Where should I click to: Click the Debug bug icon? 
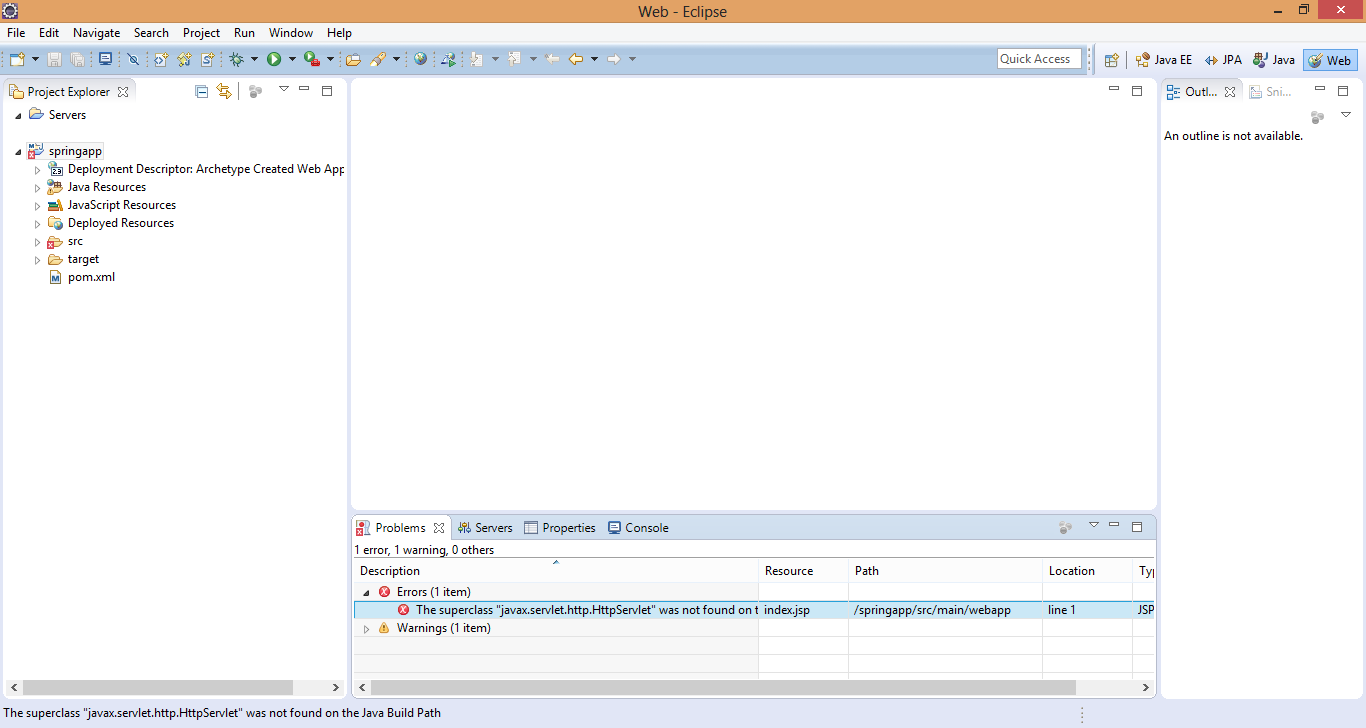tap(237, 59)
